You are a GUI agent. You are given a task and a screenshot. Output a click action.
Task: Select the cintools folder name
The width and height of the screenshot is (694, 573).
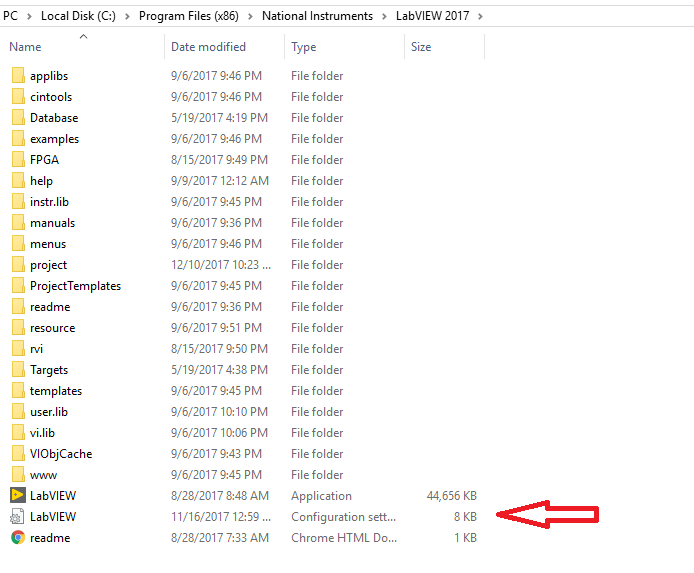(x=51, y=97)
